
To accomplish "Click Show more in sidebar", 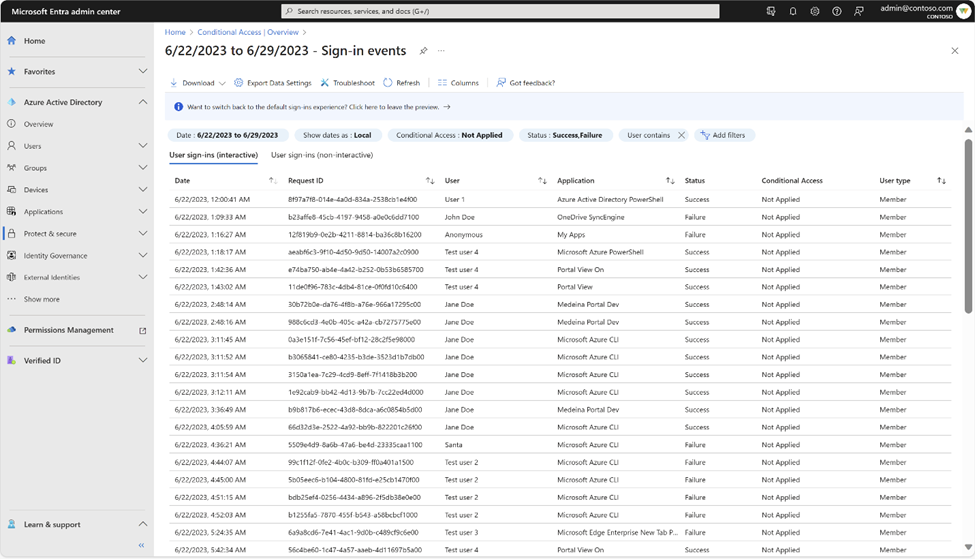I will point(42,299).
